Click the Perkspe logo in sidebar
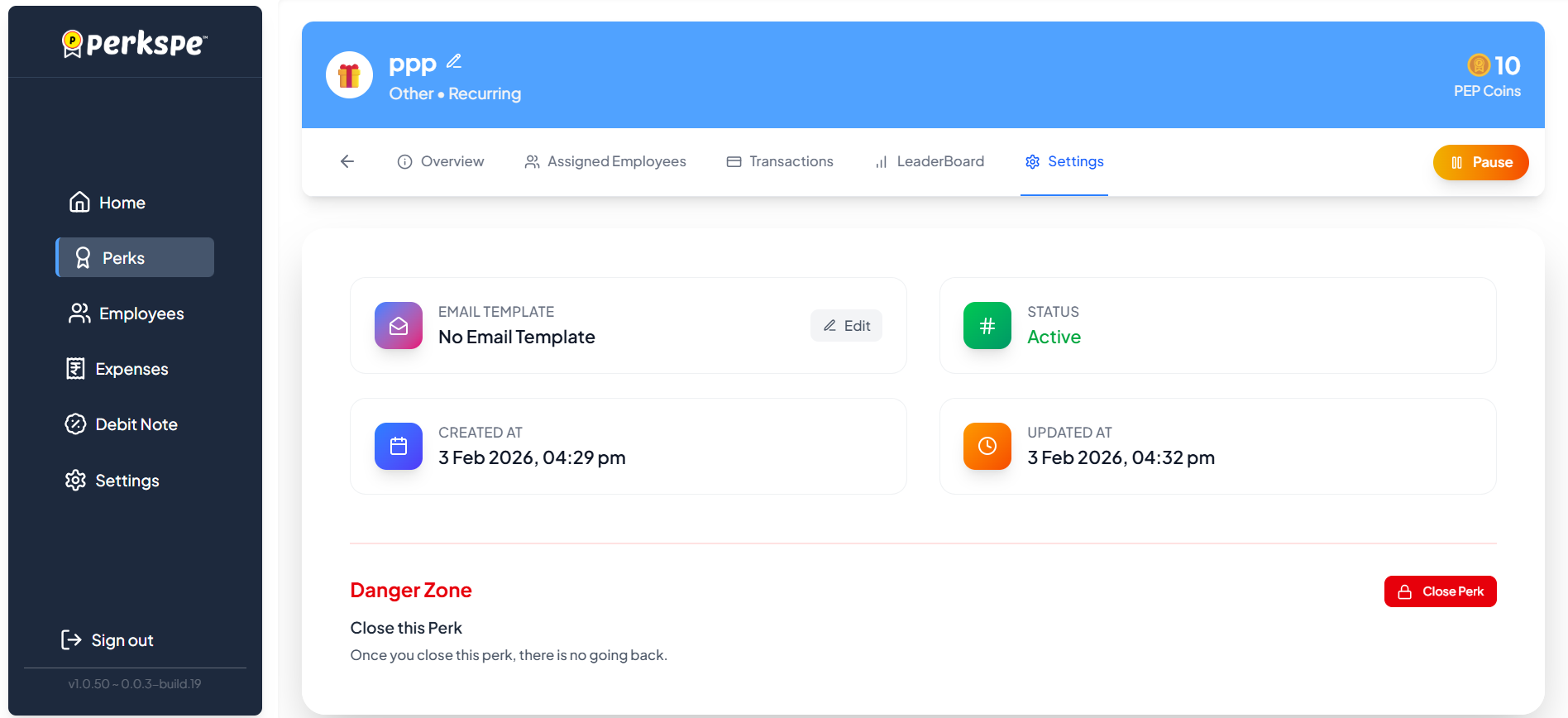The height and width of the screenshot is (718, 1568). (x=135, y=43)
